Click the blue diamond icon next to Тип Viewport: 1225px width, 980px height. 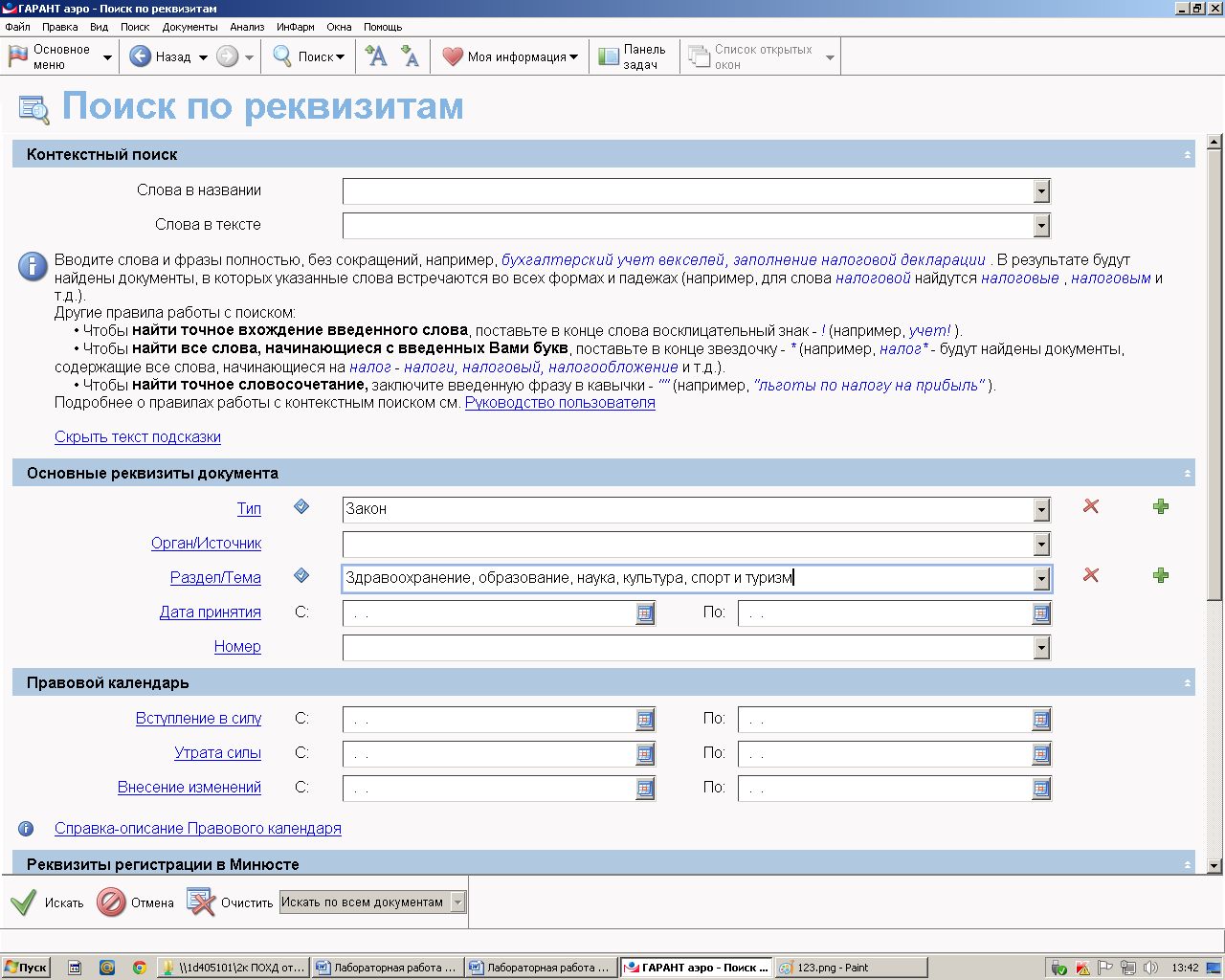tap(301, 506)
